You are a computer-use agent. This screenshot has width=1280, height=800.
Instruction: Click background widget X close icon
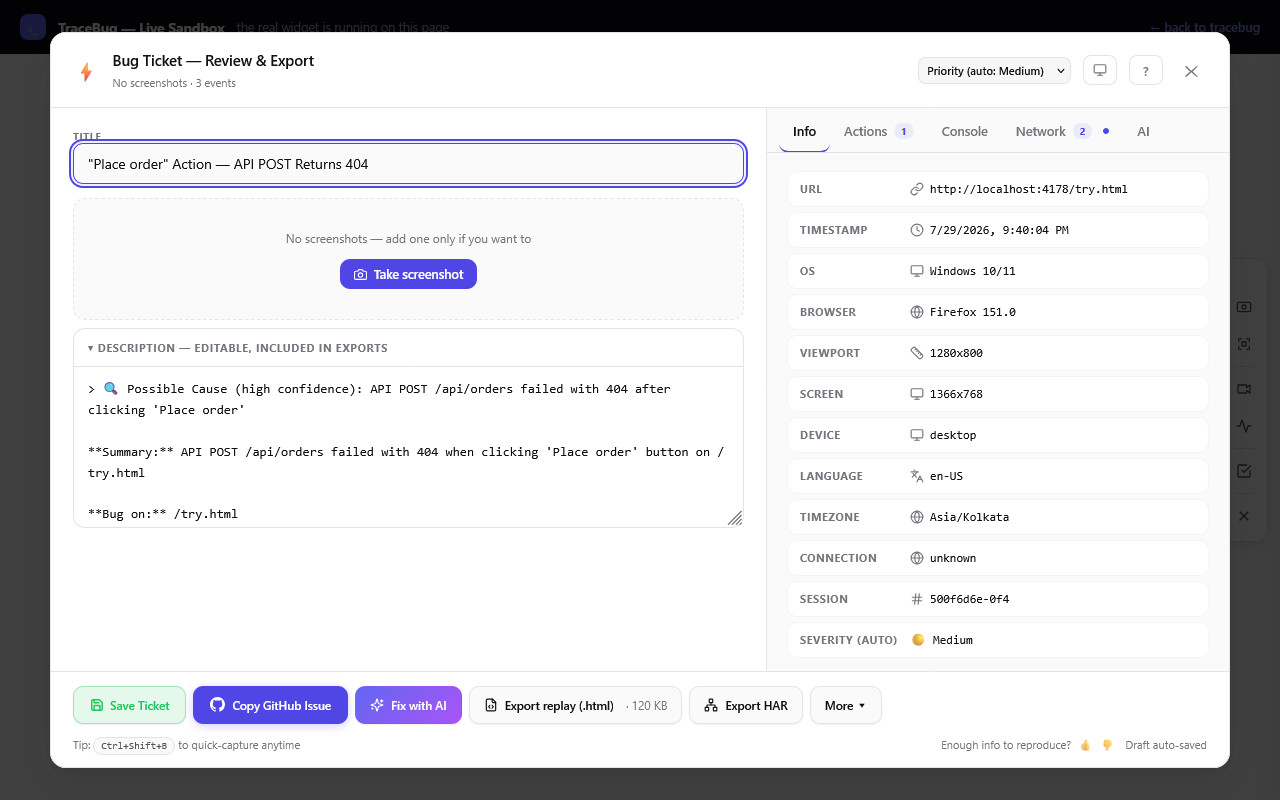(1244, 516)
